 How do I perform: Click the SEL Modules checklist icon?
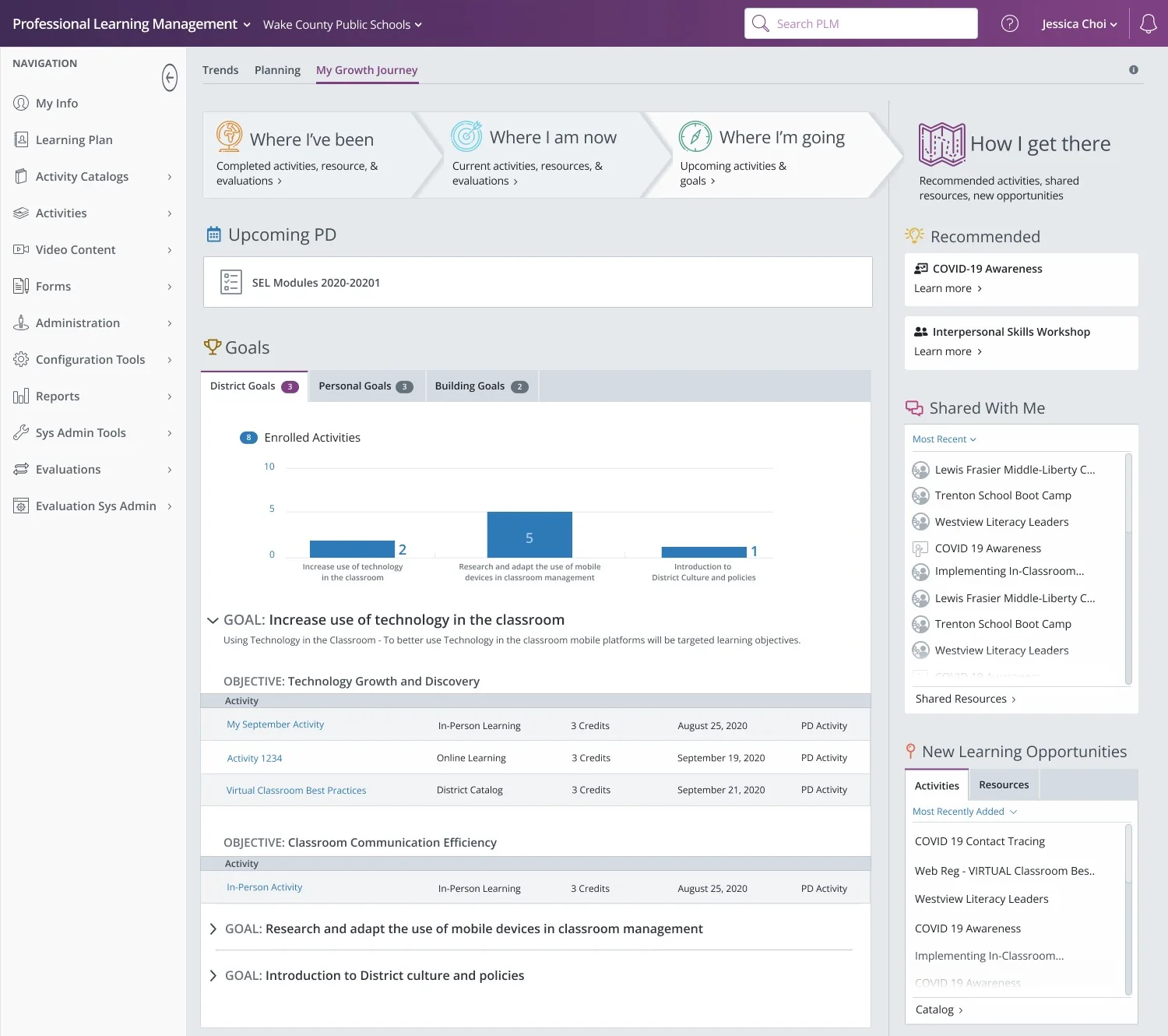(230, 282)
